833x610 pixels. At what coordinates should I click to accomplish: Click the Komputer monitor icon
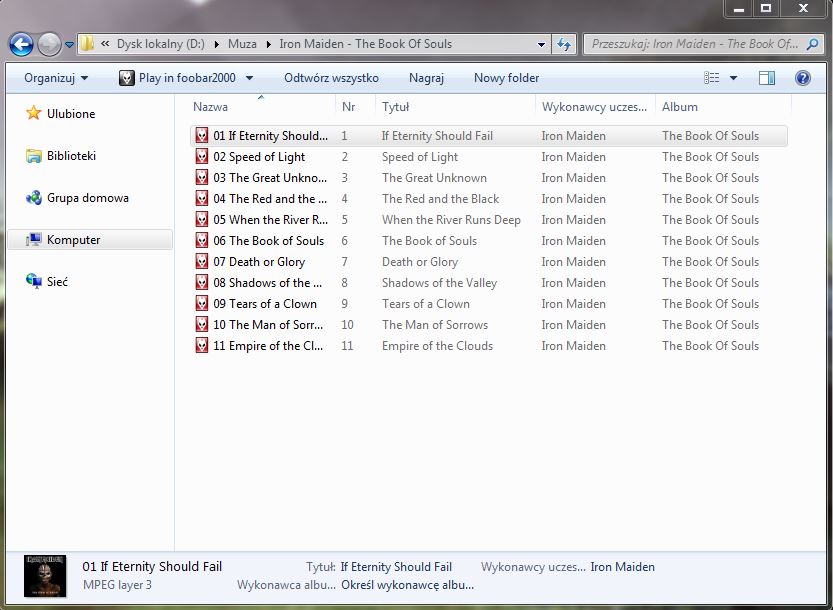pyautogui.click(x=33, y=240)
